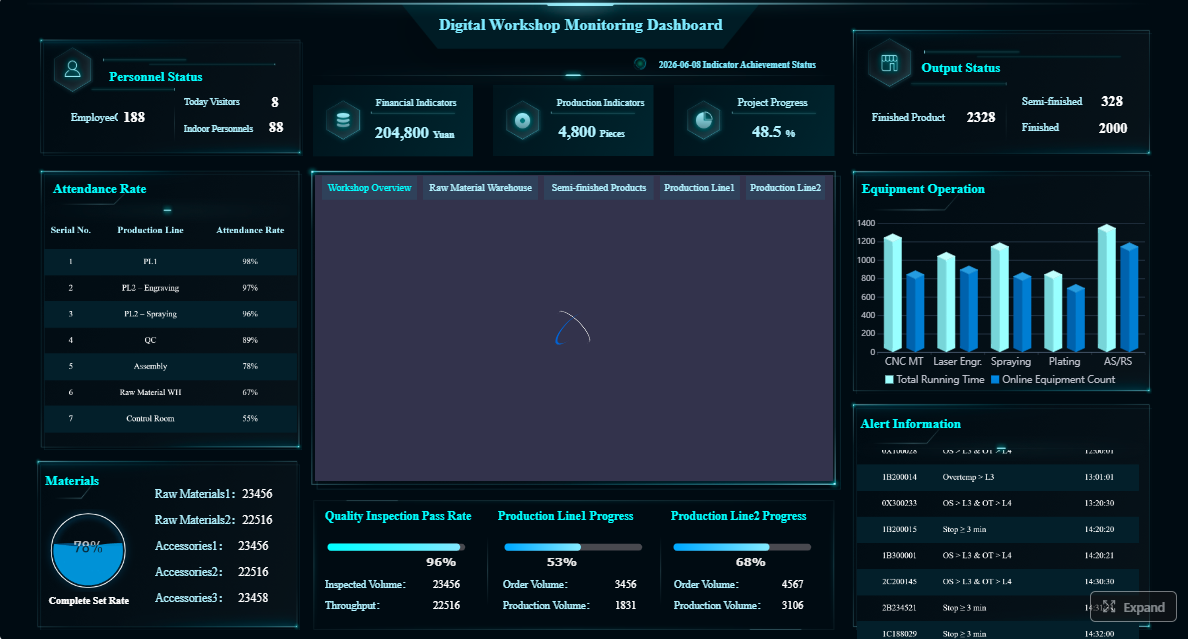Image resolution: width=1188 pixels, height=639 pixels.
Task: Select the PL1 attendance row
Action: (171, 262)
